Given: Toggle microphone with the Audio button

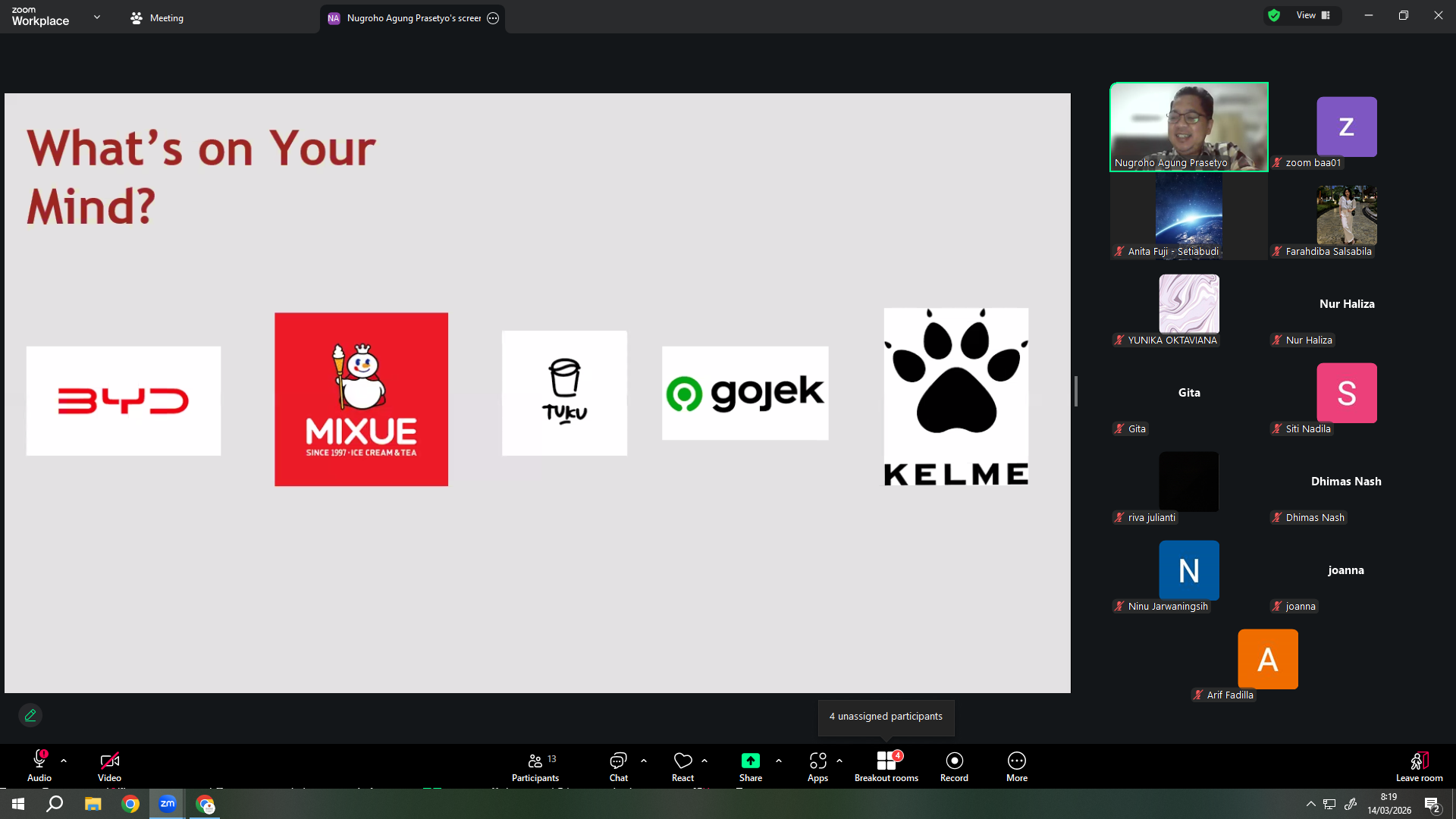Looking at the screenshot, I should (x=39, y=766).
